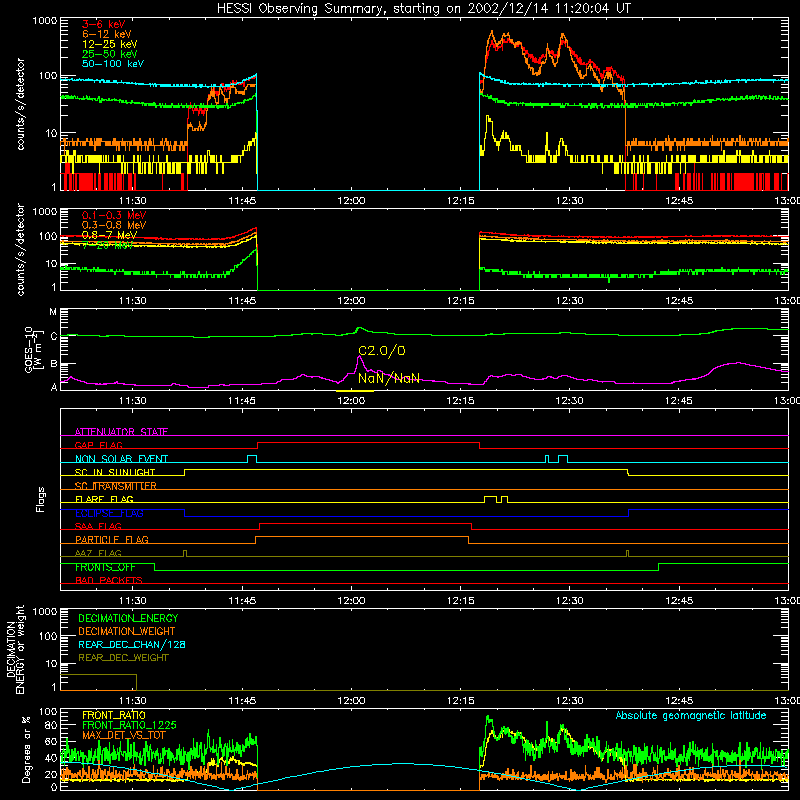Click the 12:30 tick label under the GOES panel
Image resolution: width=800 pixels, height=800 pixels.
coord(569,401)
